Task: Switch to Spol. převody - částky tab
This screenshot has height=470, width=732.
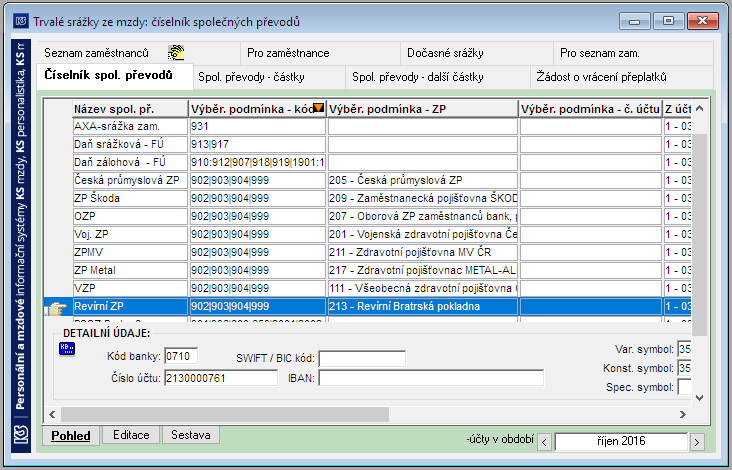Action: click(251, 77)
